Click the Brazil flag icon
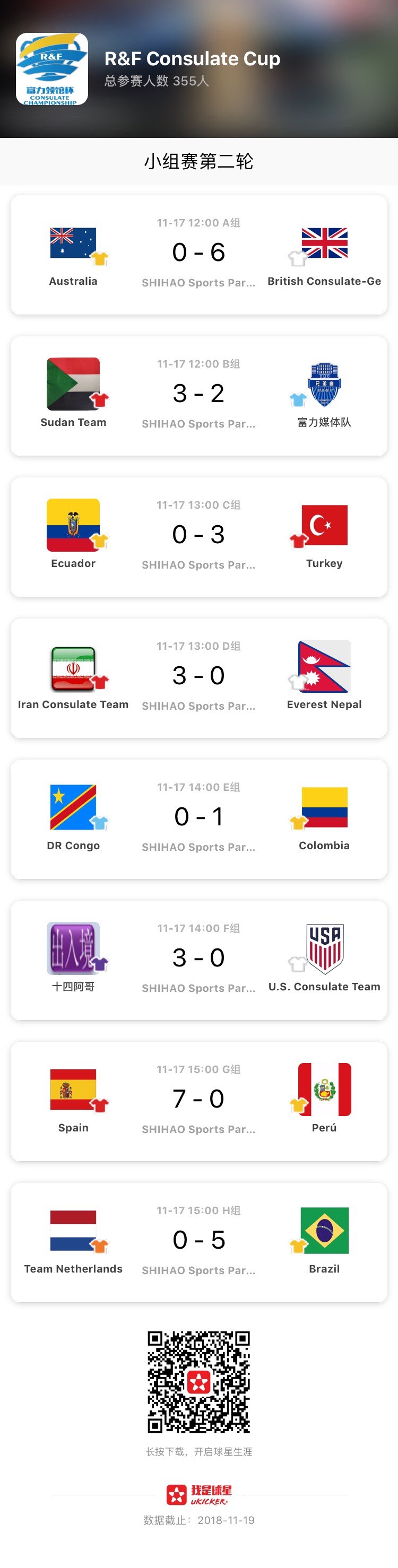This screenshot has height=1568, width=398. [324, 1230]
